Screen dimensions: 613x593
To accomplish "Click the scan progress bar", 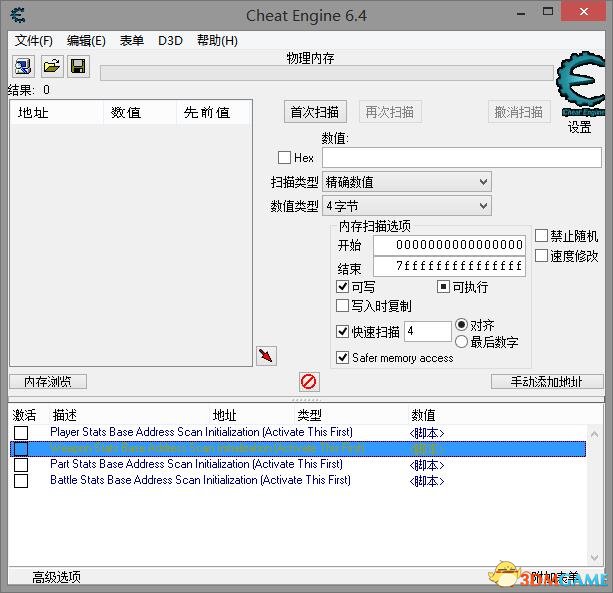I will tap(326, 73).
